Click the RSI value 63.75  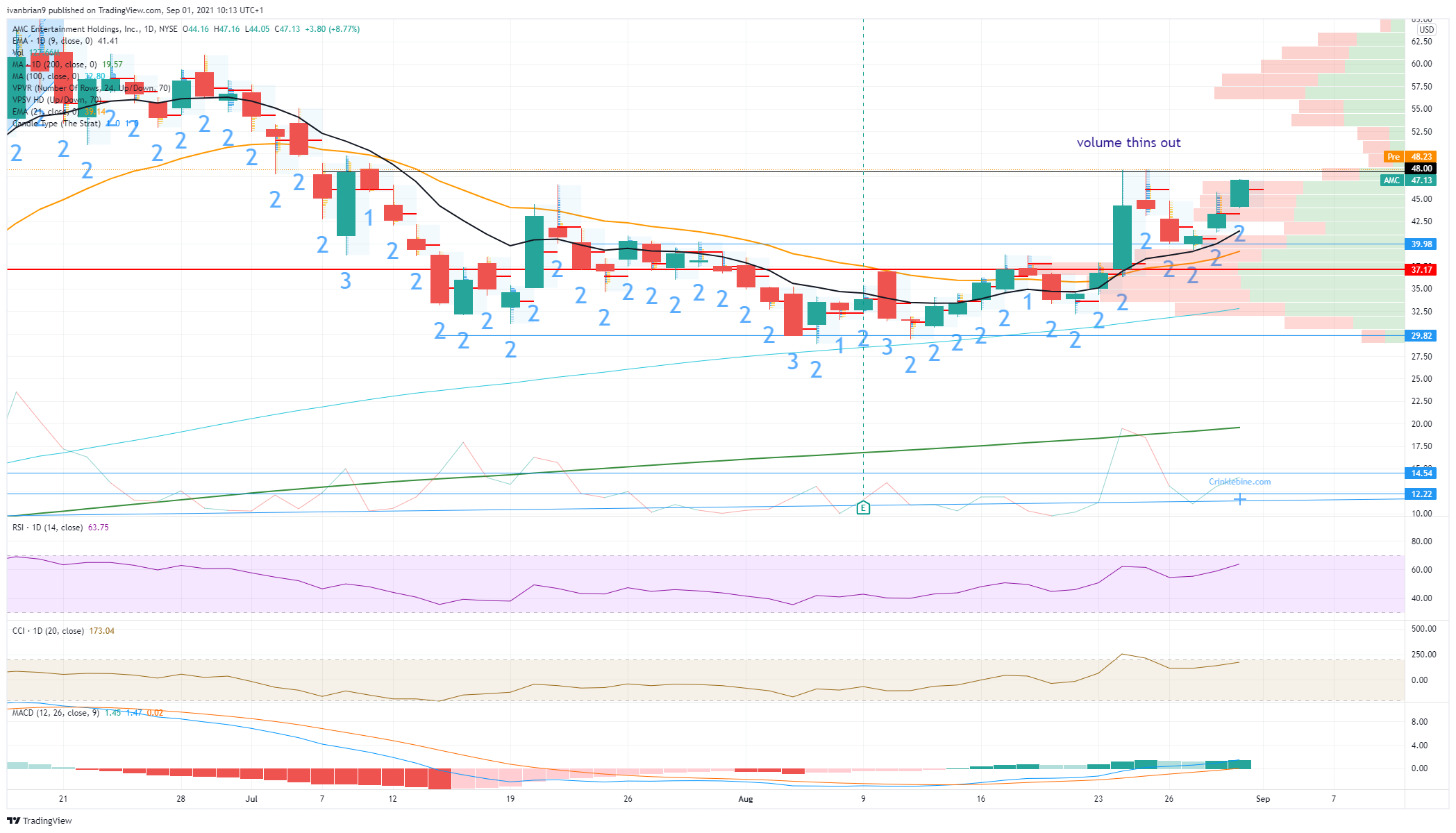99,528
